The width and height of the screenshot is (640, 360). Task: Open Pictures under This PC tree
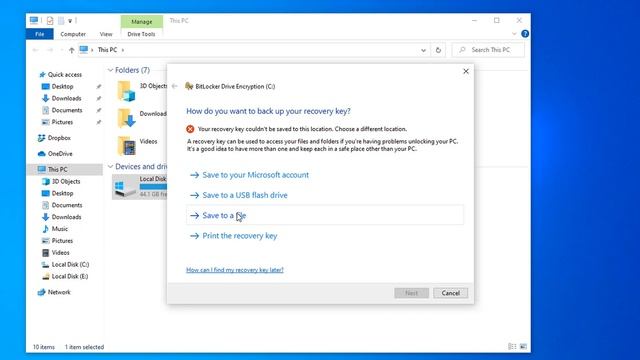pos(62,240)
